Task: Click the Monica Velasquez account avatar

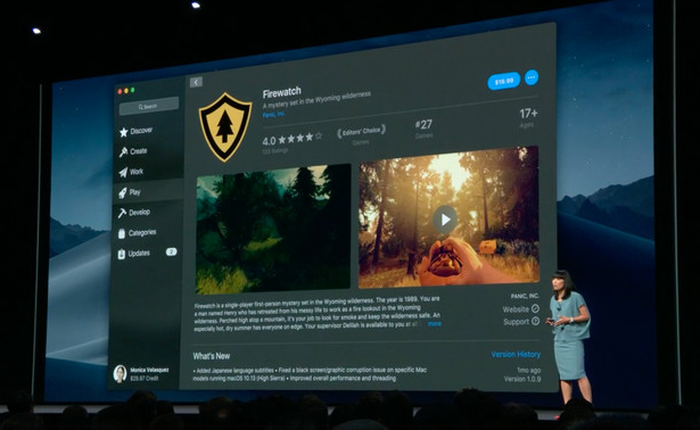Action: tap(120, 374)
